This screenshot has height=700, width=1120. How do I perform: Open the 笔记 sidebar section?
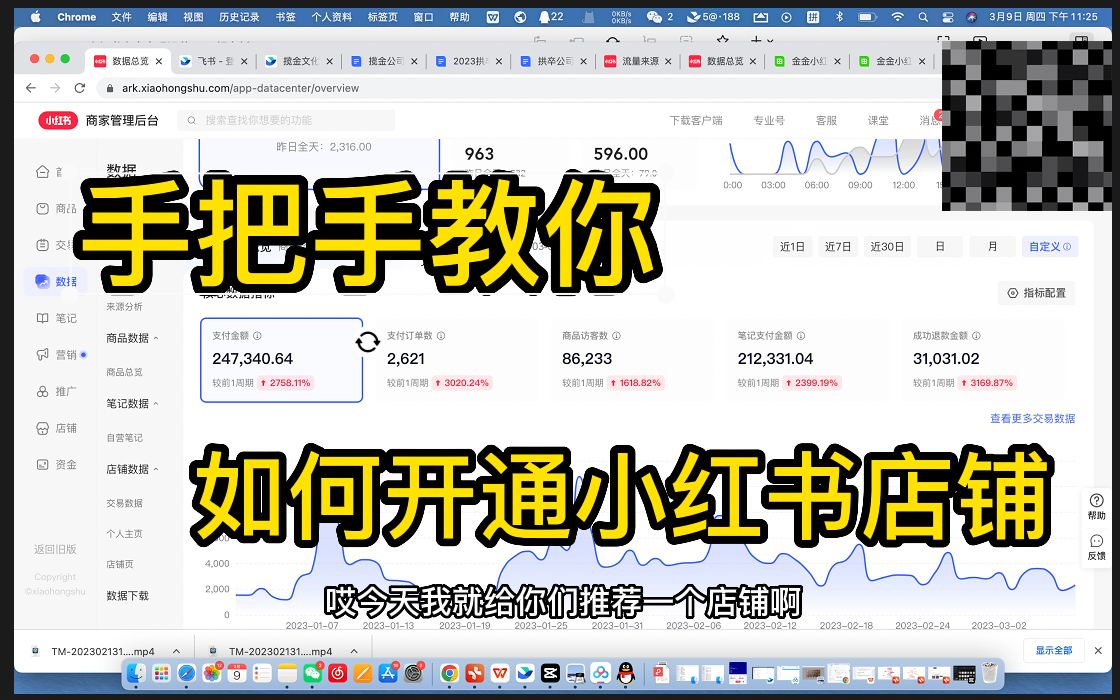55,318
